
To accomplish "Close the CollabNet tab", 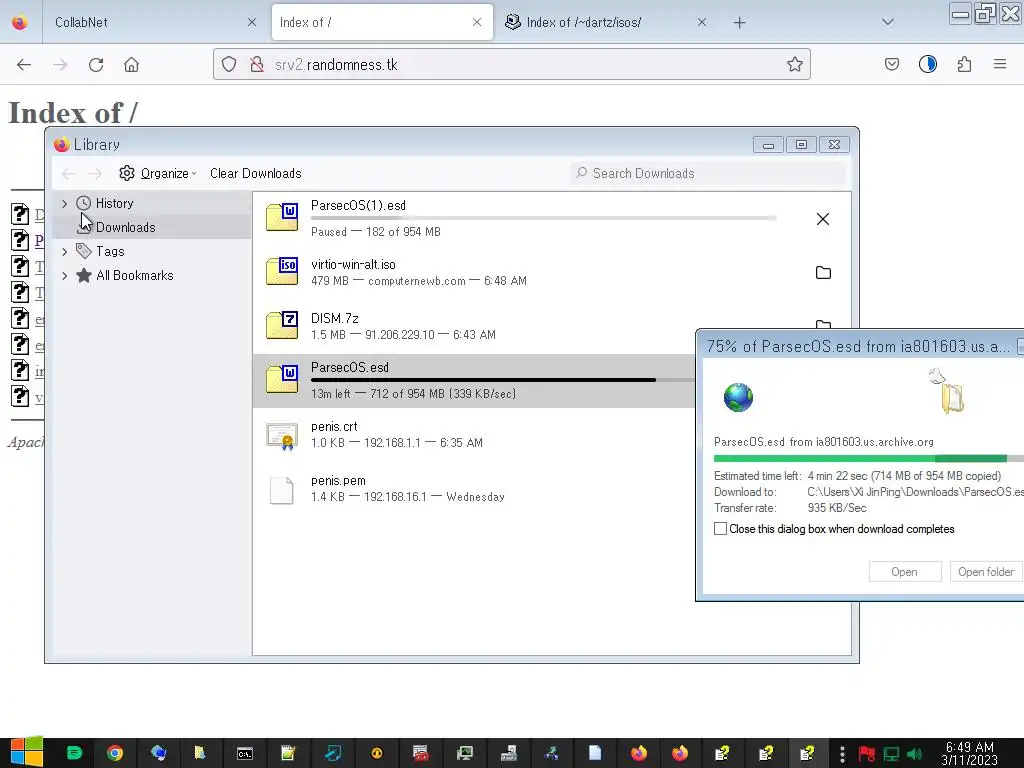I will pos(252,22).
